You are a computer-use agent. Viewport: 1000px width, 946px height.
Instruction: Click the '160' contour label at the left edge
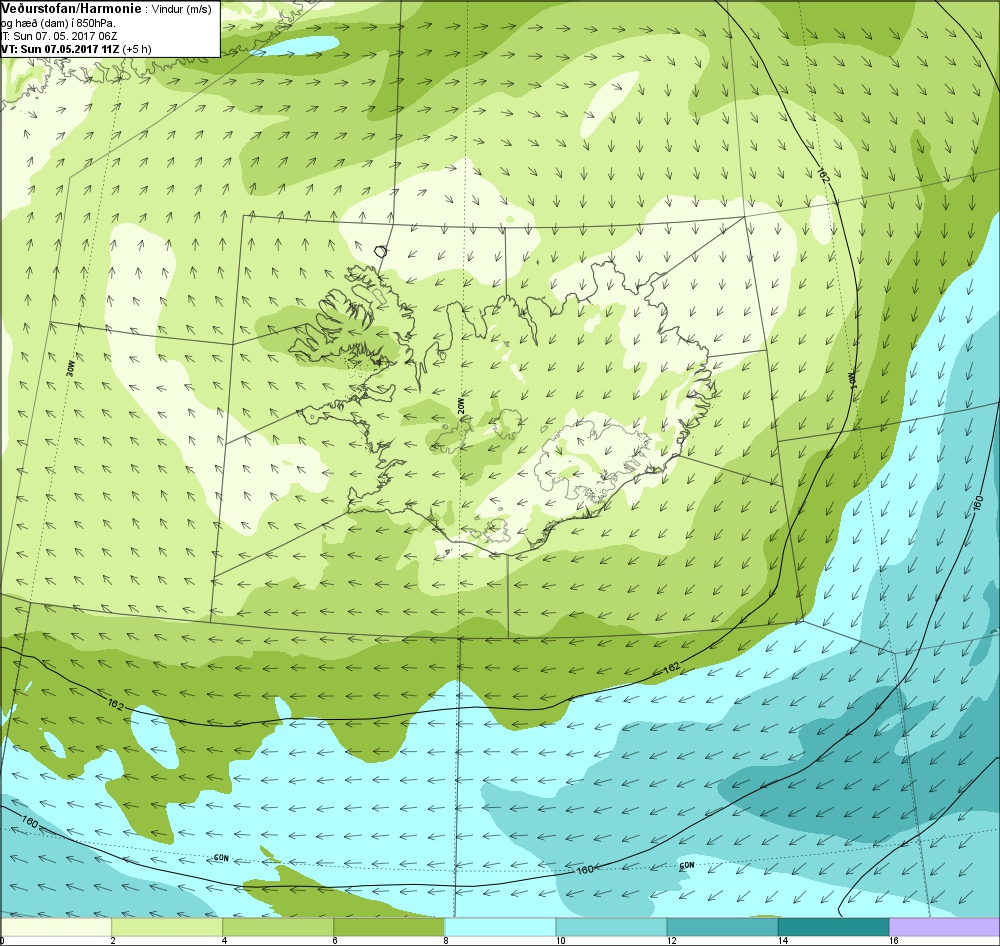(x=29, y=822)
